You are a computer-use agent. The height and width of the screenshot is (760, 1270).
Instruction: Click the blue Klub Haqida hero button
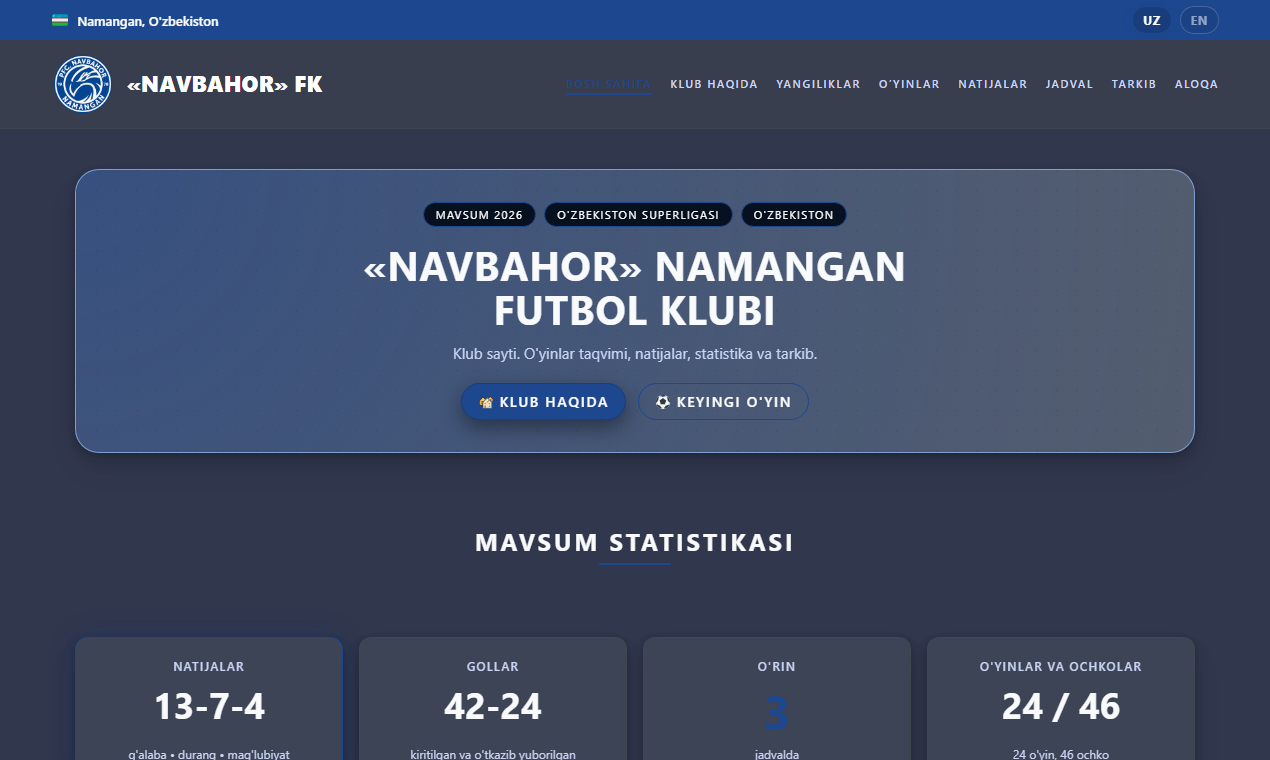click(x=543, y=402)
